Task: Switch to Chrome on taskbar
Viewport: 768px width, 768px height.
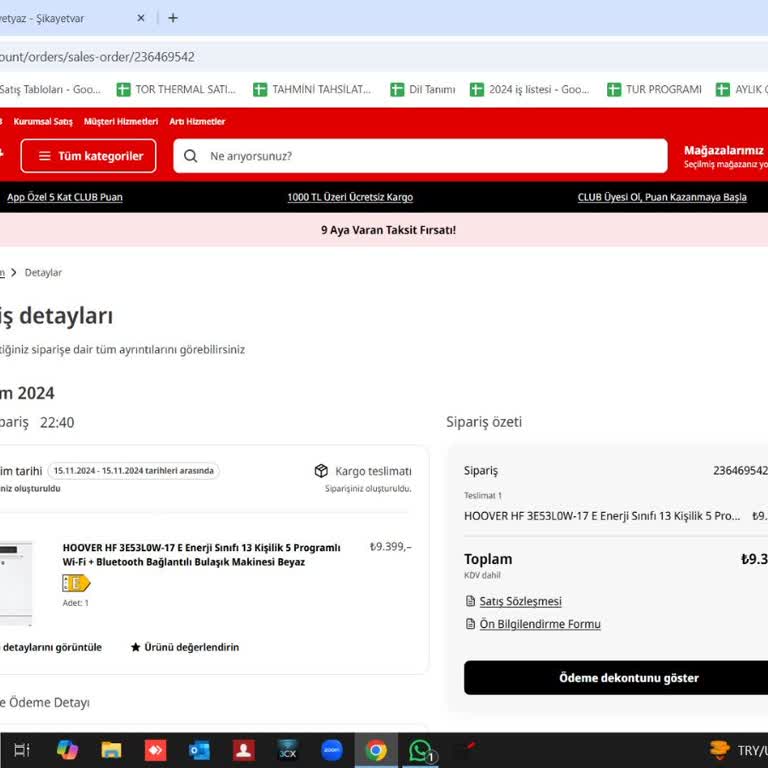Action: coord(376,750)
